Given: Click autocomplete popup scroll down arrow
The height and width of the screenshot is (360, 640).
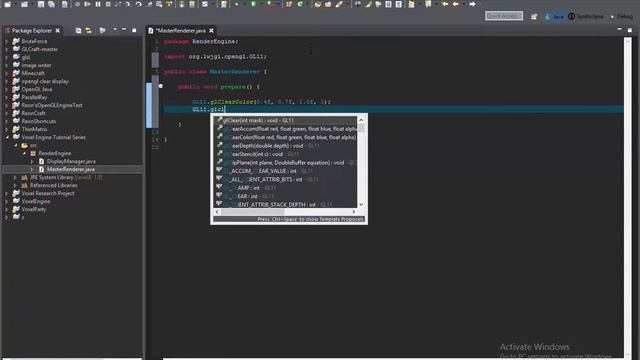Looking at the screenshot, I should (x=361, y=204).
